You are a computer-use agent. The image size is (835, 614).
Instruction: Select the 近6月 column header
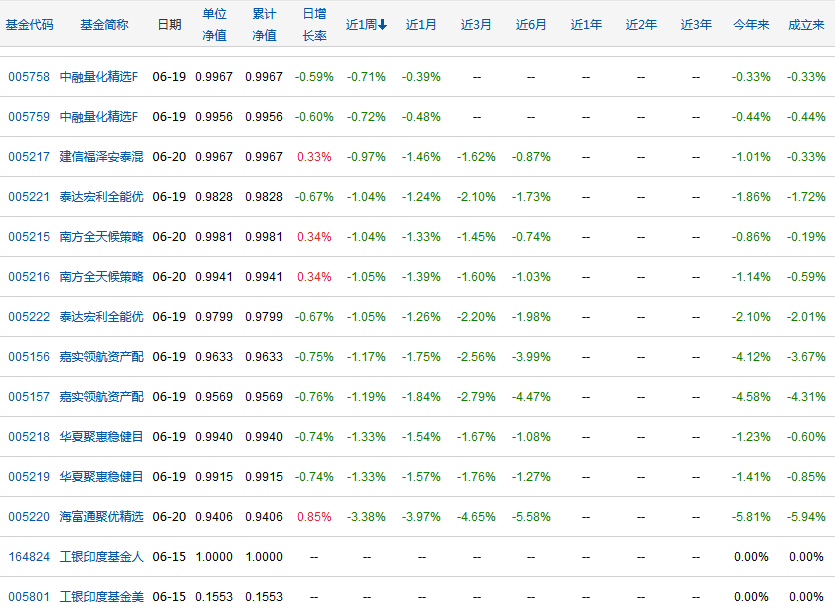(x=531, y=25)
